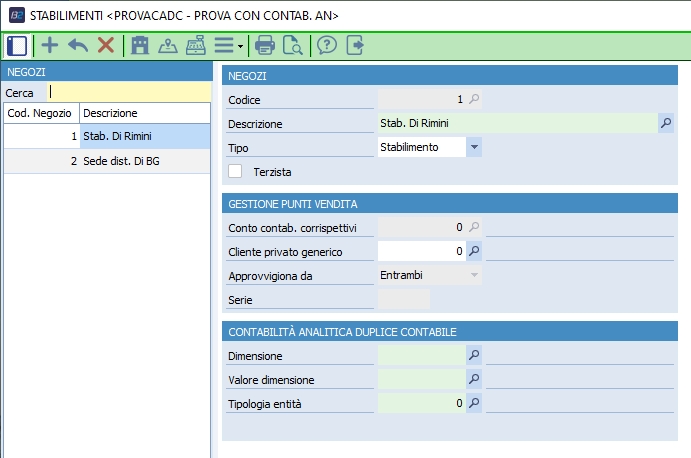Click the Descrizione lookup magnifier button
The height and width of the screenshot is (458, 691).
point(666,123)
